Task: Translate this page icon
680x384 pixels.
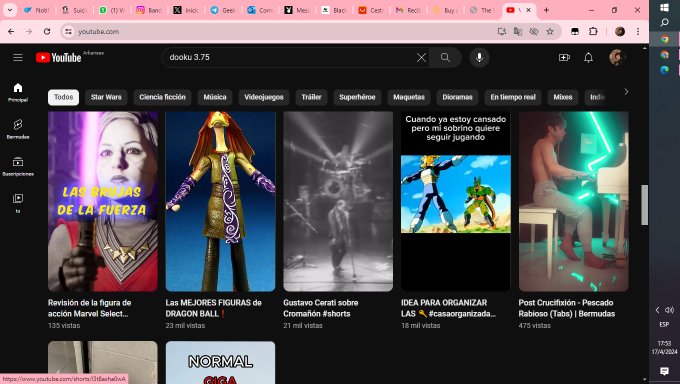Action: coord(518,31)
